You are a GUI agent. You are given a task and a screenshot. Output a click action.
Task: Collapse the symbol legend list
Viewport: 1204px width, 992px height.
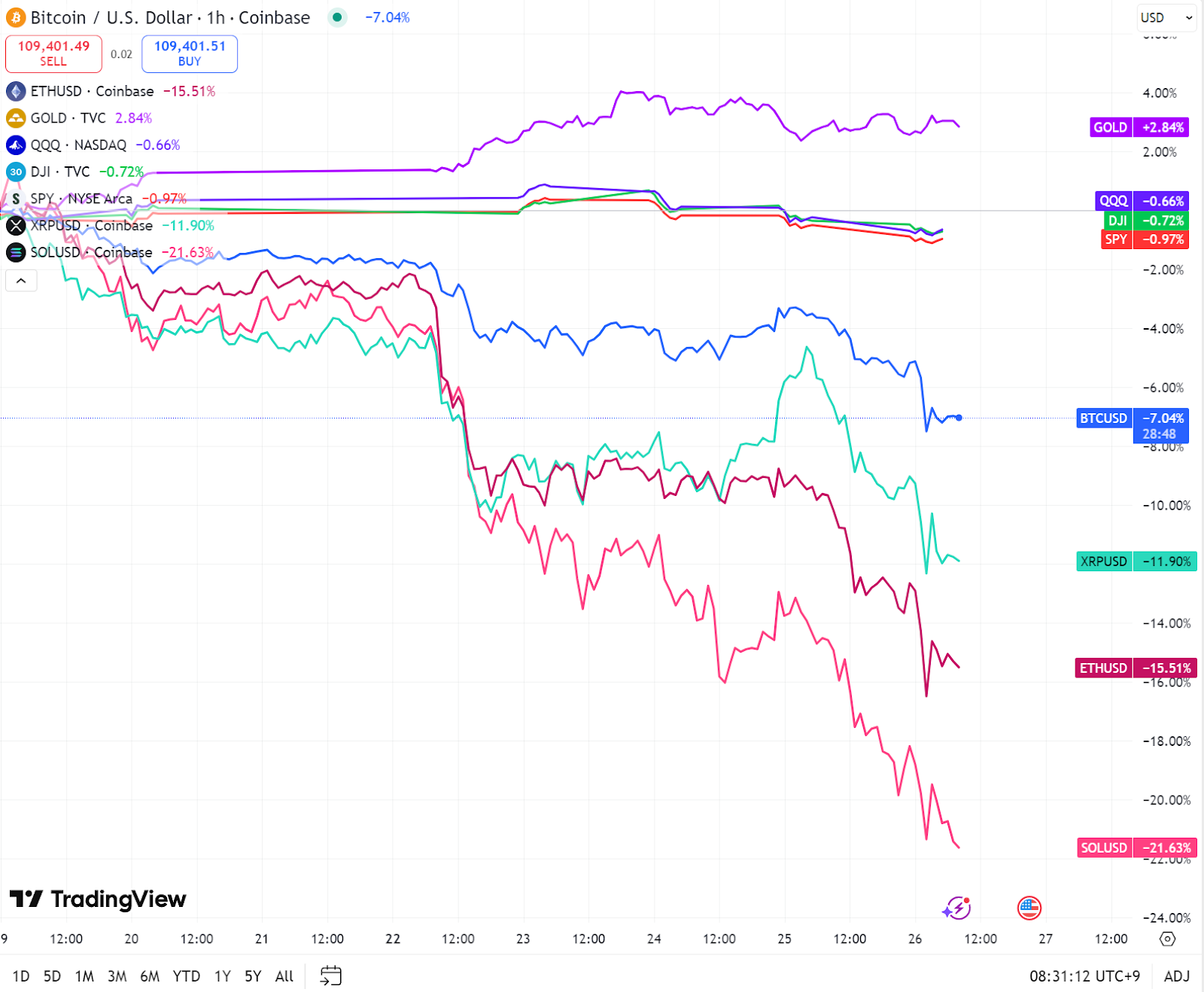[21, 281]
